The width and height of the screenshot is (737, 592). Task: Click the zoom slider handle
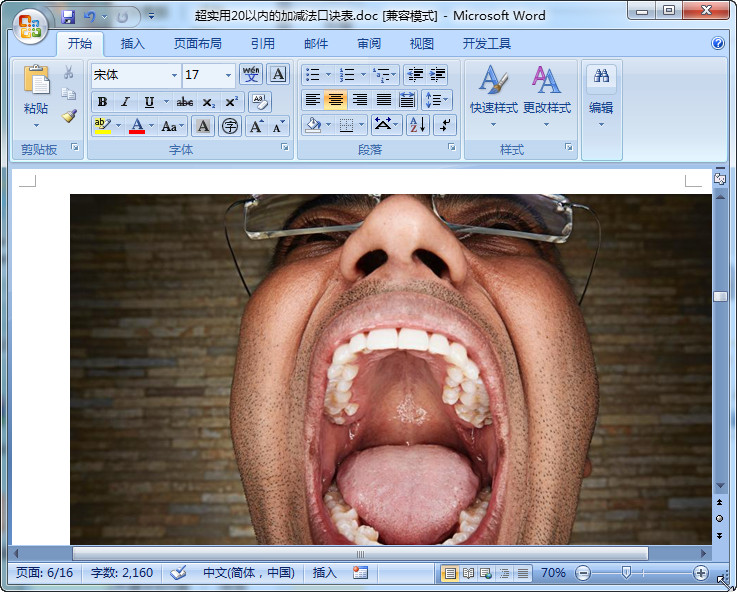coord(626,573)
